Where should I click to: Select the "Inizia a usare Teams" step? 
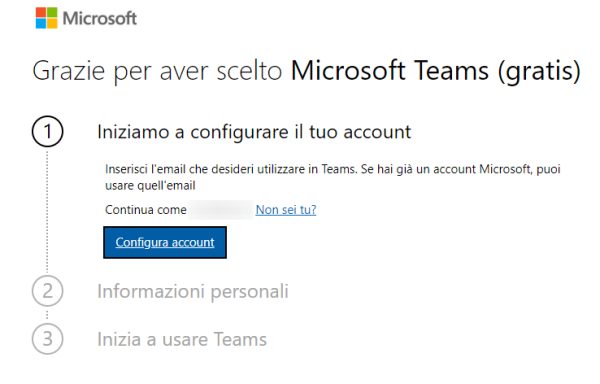click(182, 339)
